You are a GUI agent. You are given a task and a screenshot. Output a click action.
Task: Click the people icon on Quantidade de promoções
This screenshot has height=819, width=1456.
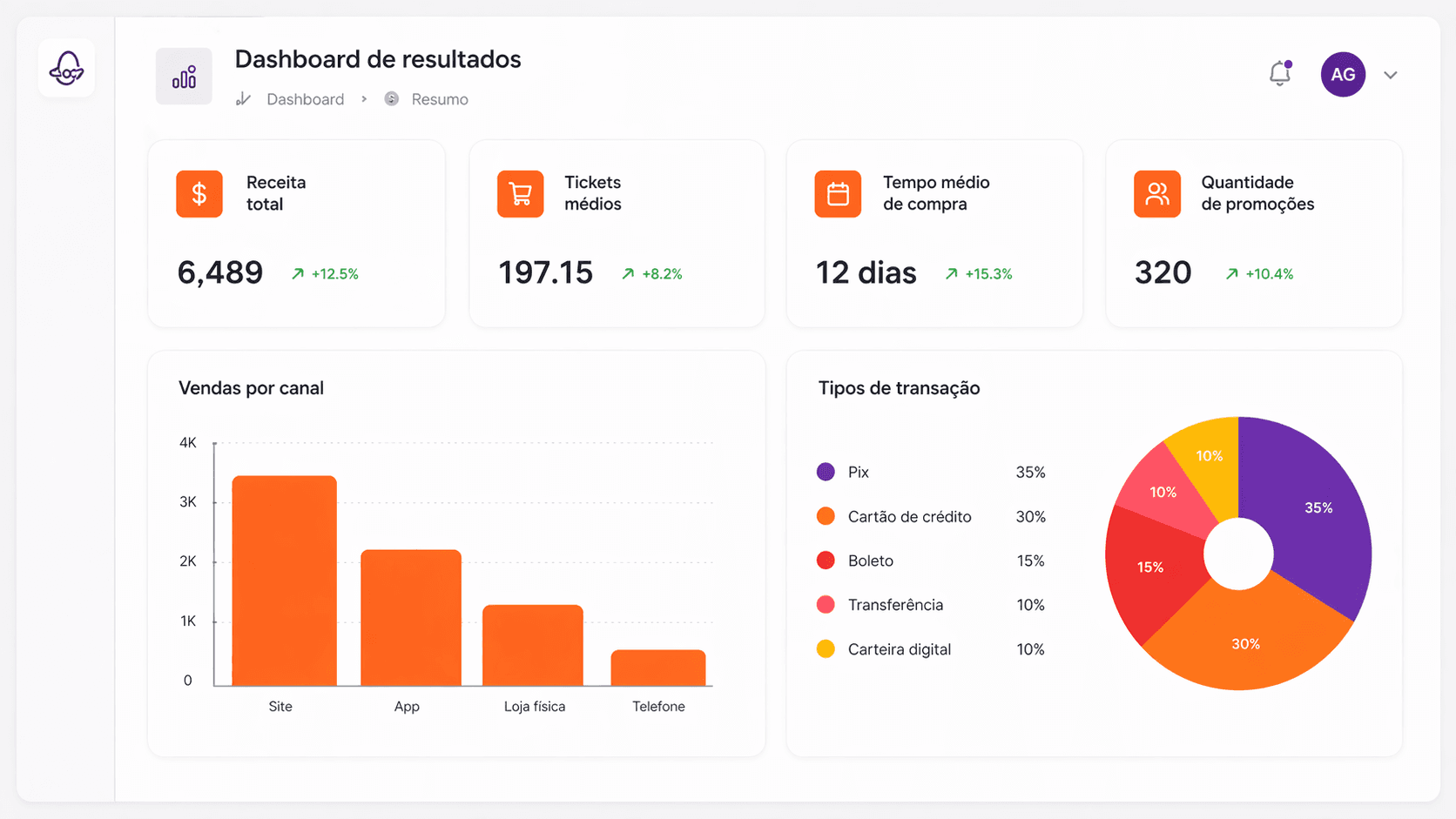[x=1156, y=193]
